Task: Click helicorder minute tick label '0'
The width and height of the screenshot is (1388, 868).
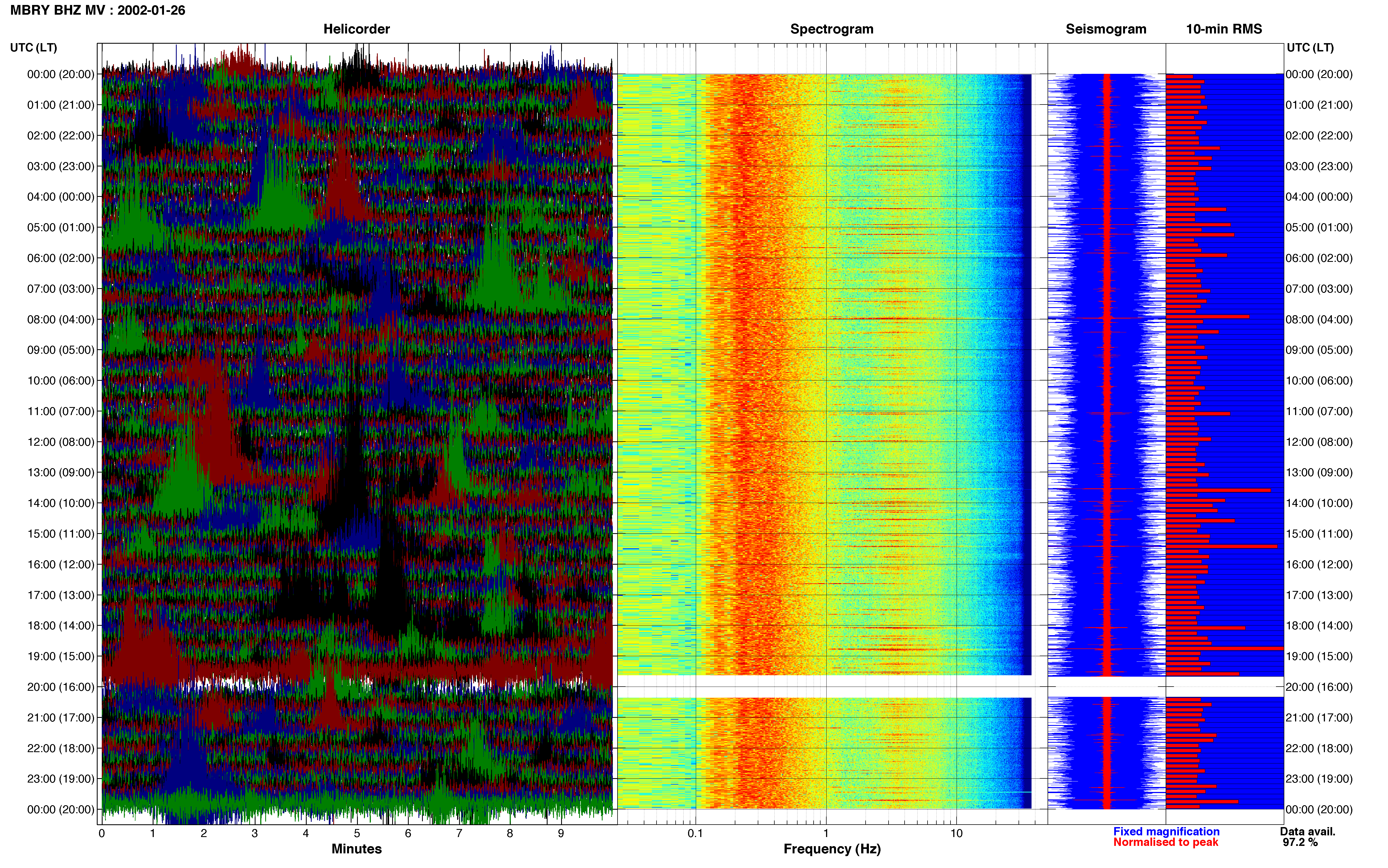Action: [x=101, y=833]
